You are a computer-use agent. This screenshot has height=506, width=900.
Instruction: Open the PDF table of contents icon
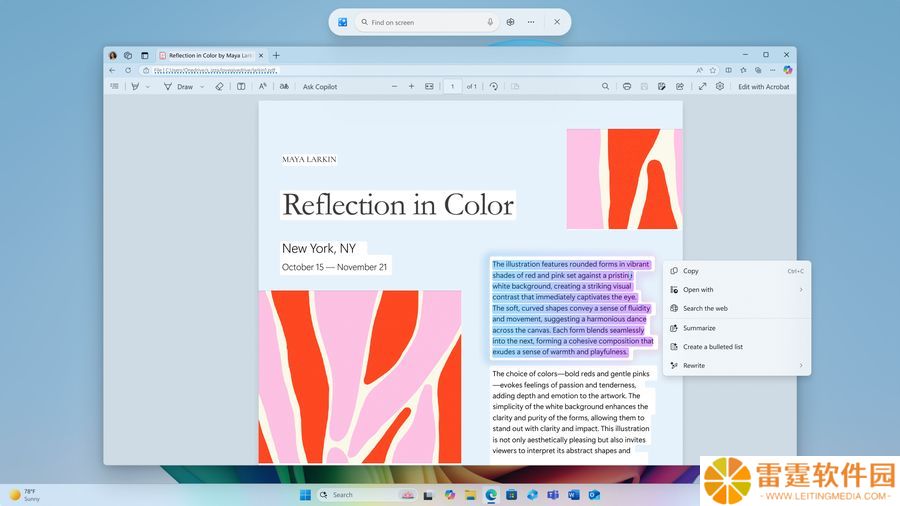[115, 87]
